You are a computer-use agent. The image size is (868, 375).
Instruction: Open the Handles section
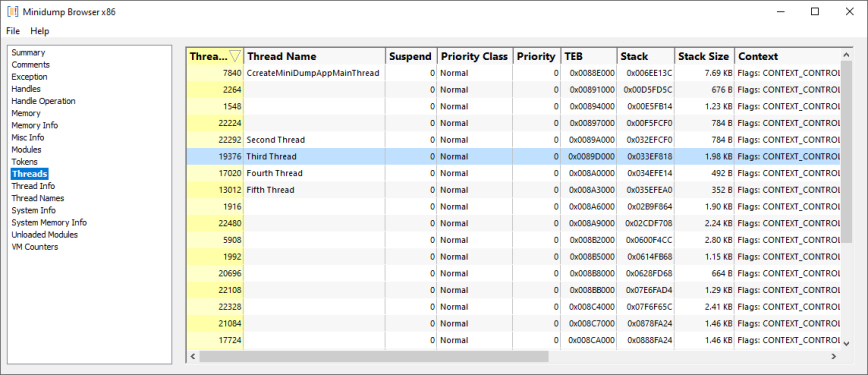[x=26, y=89]
